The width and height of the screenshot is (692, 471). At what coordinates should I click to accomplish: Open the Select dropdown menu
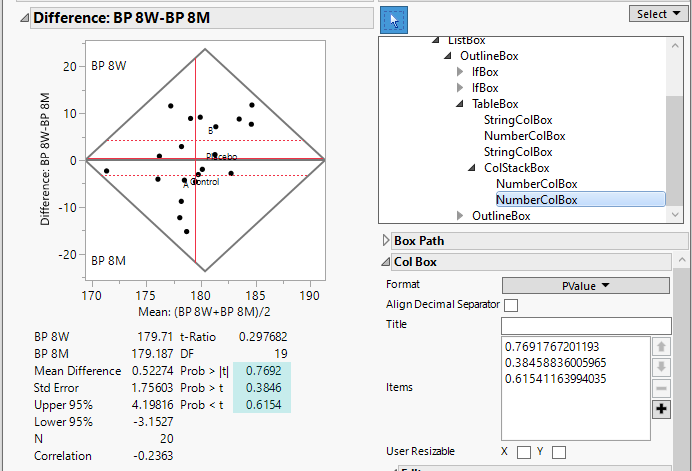pyautogui.click(x=657, y=14)
